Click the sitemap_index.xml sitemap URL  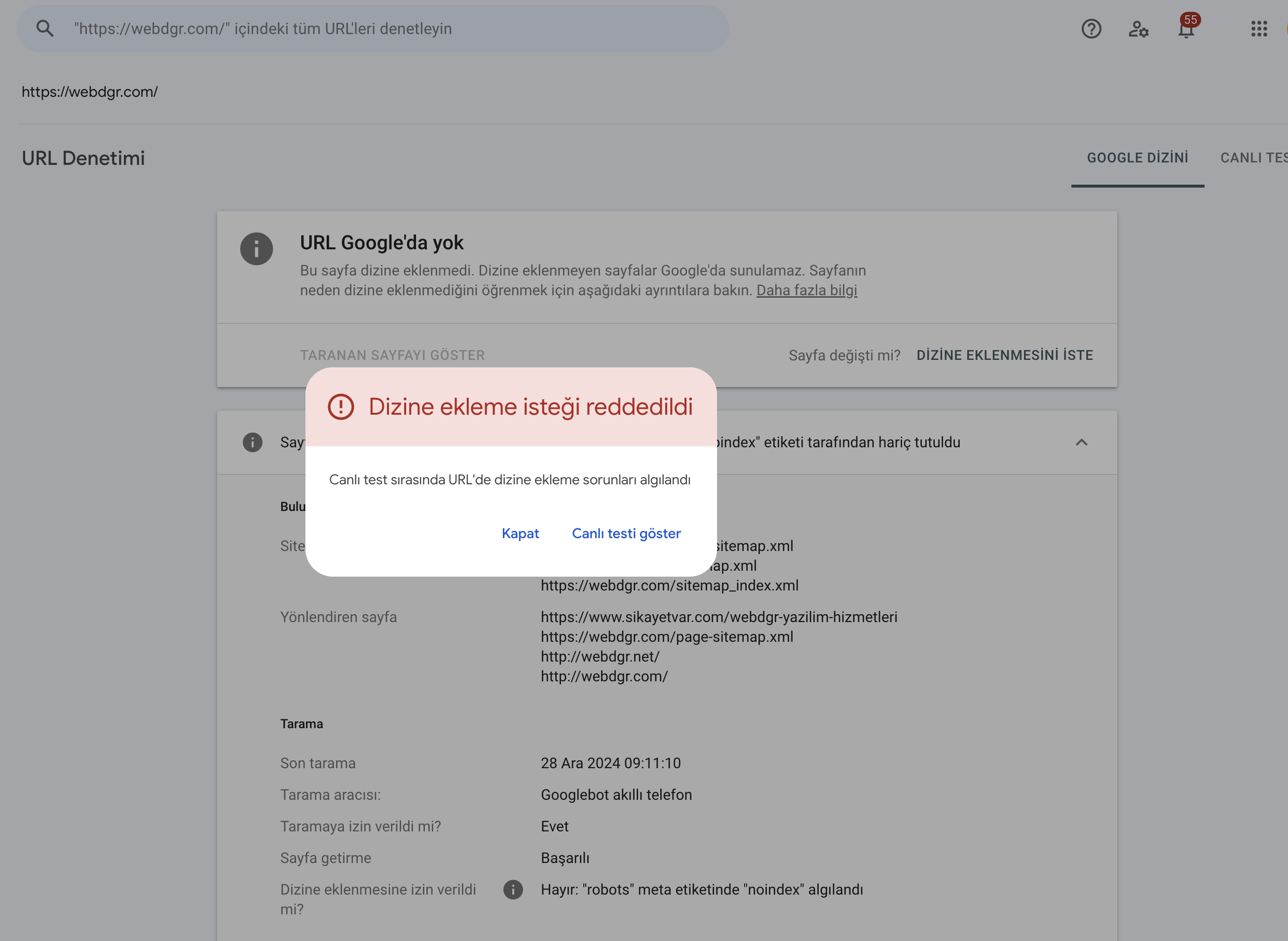670,585
